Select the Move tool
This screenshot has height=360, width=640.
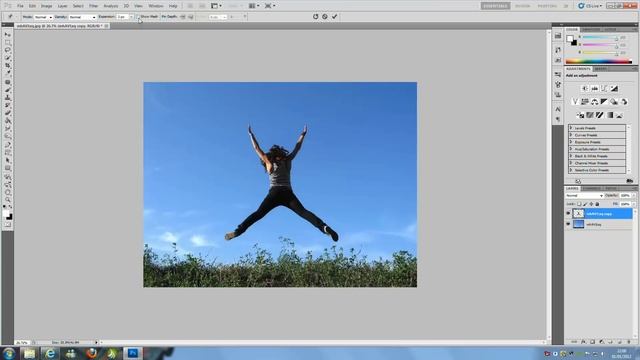coord(8,35)
